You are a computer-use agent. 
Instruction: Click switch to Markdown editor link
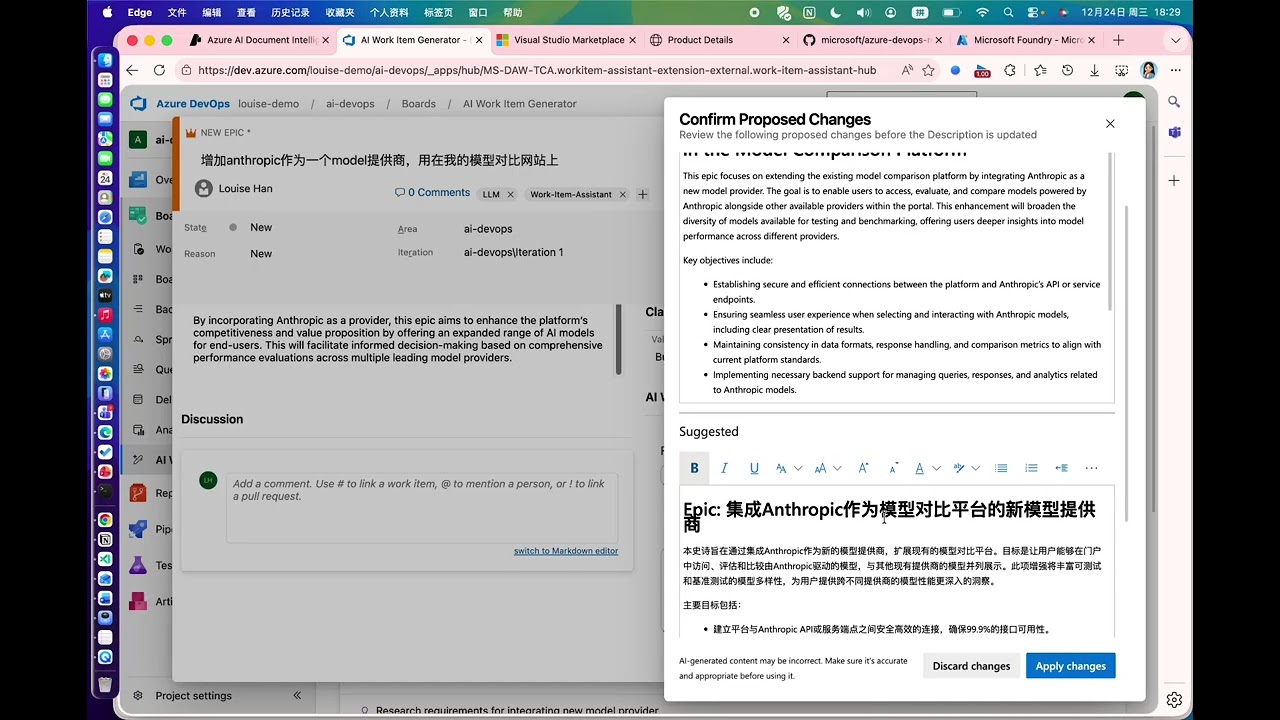[x=566, y=551]
